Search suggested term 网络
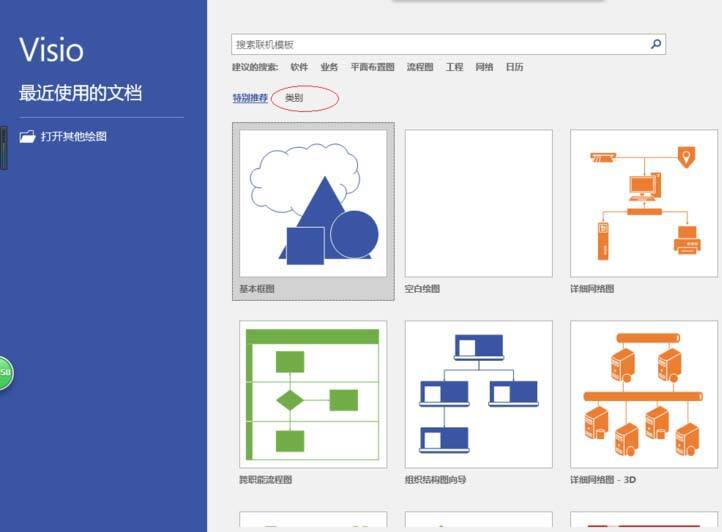722x532 pixels. click(x=484, y=67)
